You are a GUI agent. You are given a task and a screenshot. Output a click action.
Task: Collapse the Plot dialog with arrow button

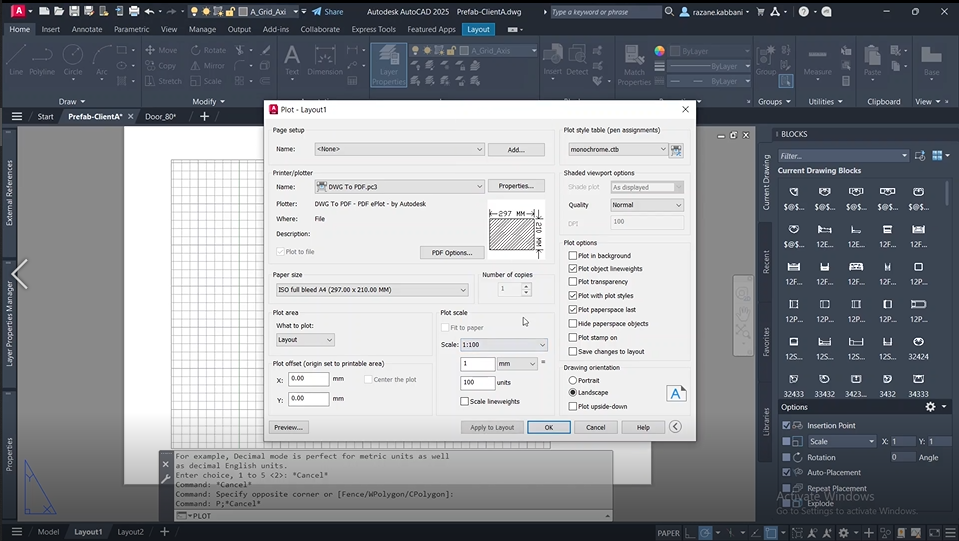(675, 427)
